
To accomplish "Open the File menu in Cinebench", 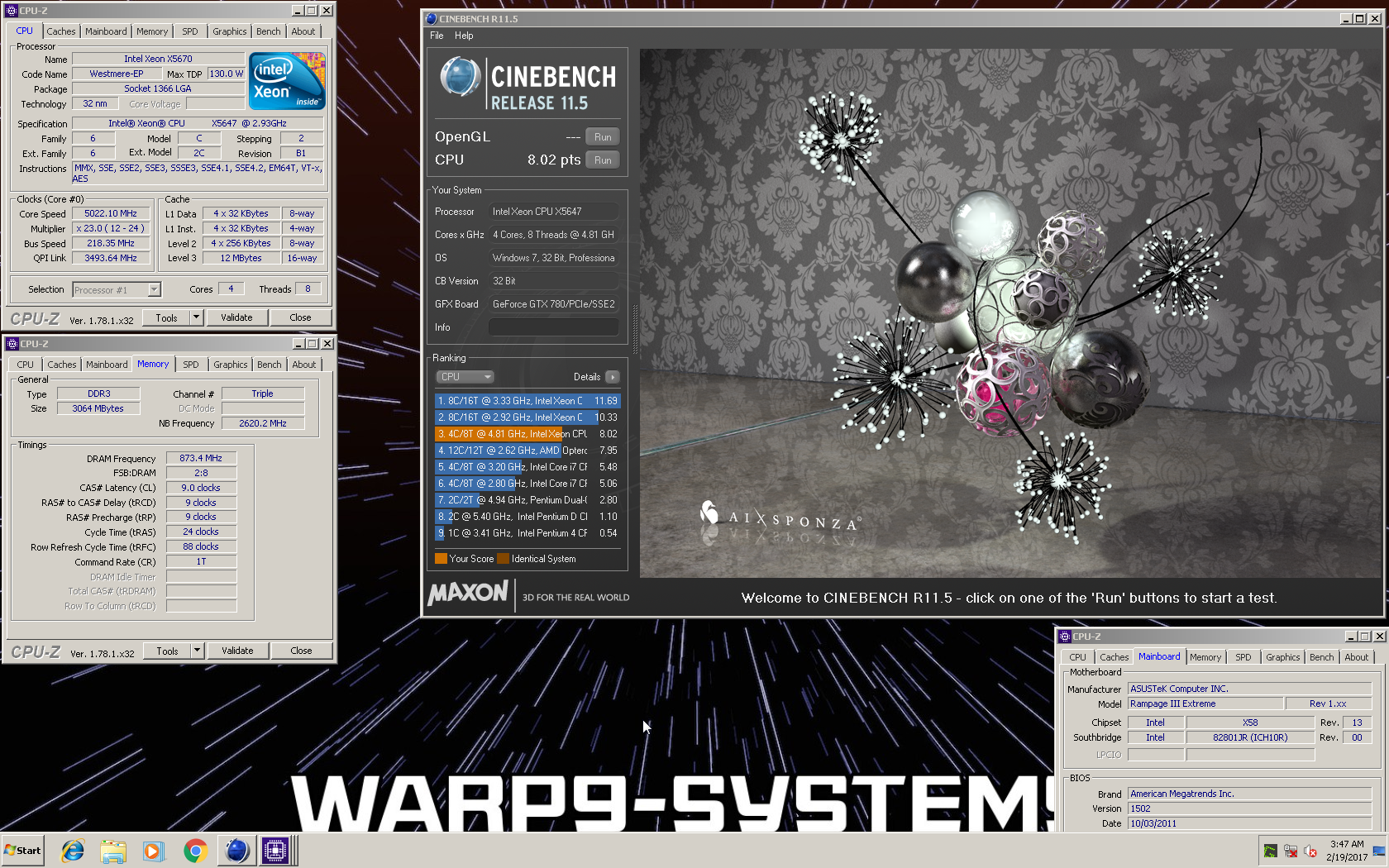I will coord(437,36).
